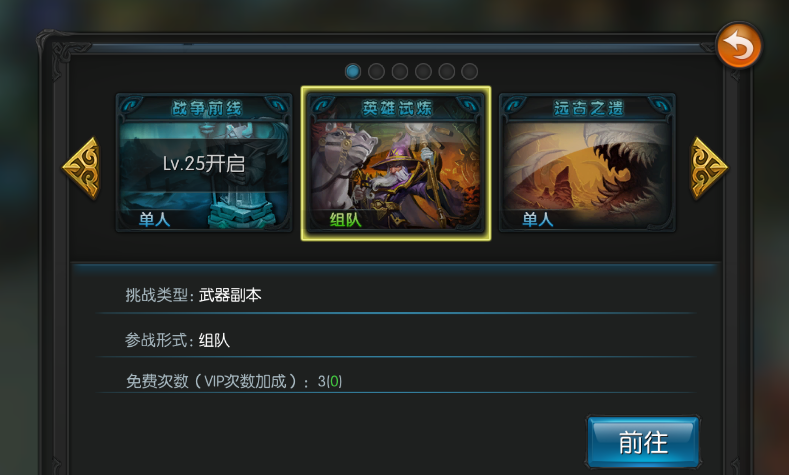Select the third page indicator dot

tap(400, 71)
